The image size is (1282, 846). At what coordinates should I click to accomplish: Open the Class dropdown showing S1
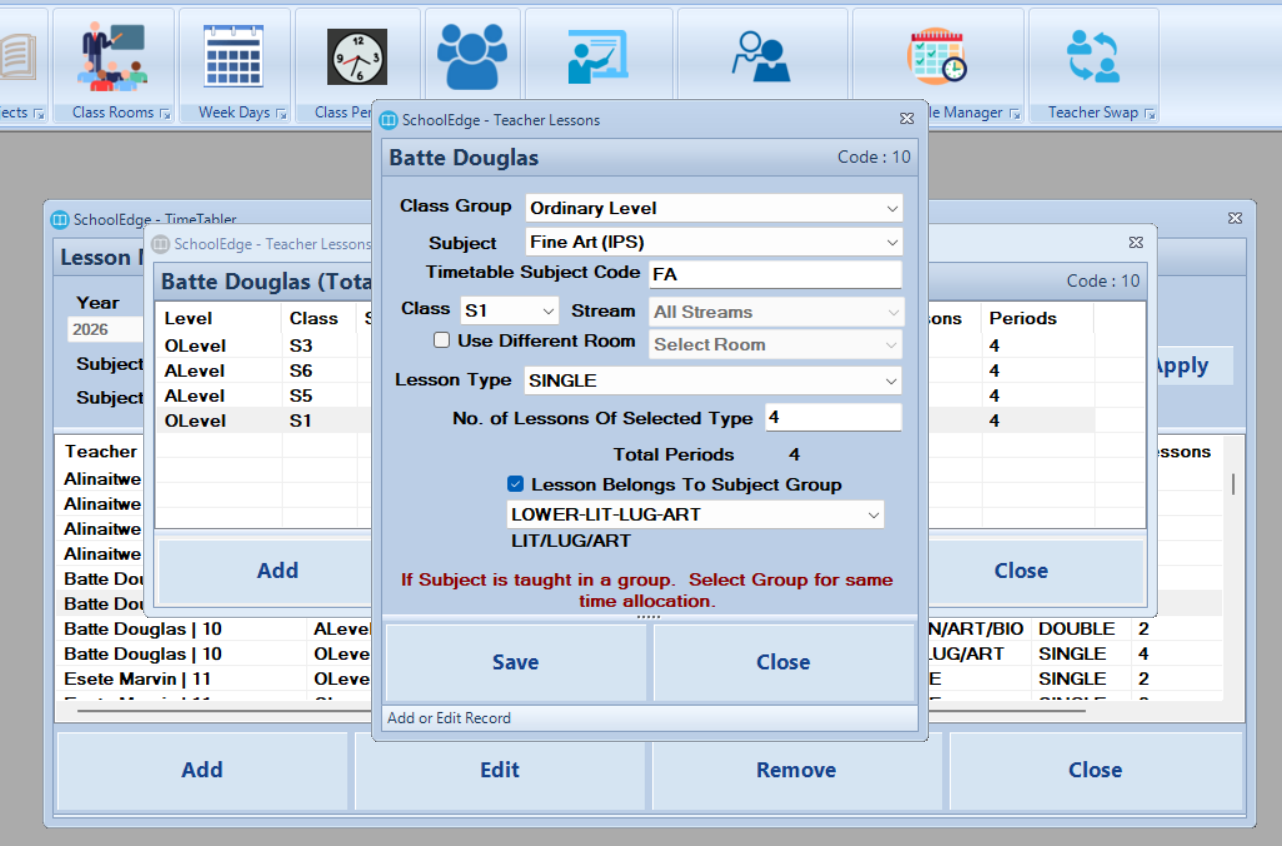[509, 311]
